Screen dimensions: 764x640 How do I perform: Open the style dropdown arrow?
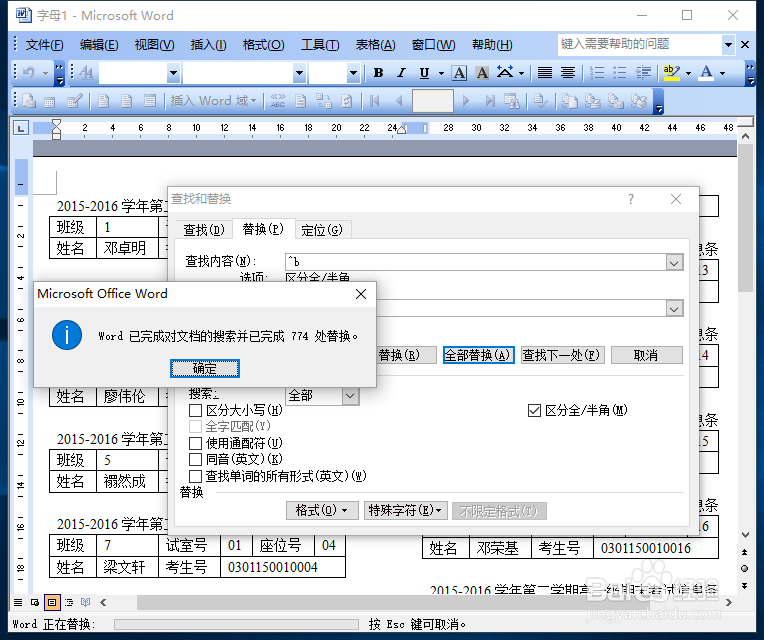click(173, 74)
